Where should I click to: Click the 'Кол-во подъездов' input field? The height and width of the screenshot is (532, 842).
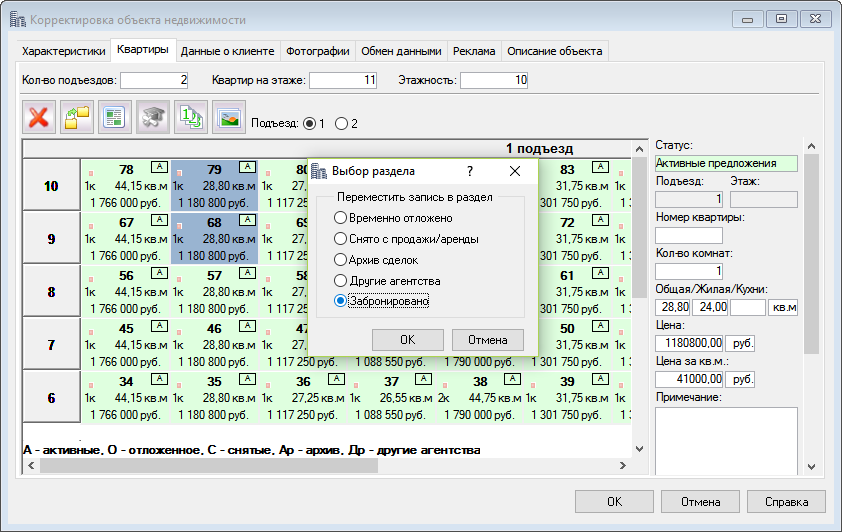(x=154, y=81)
